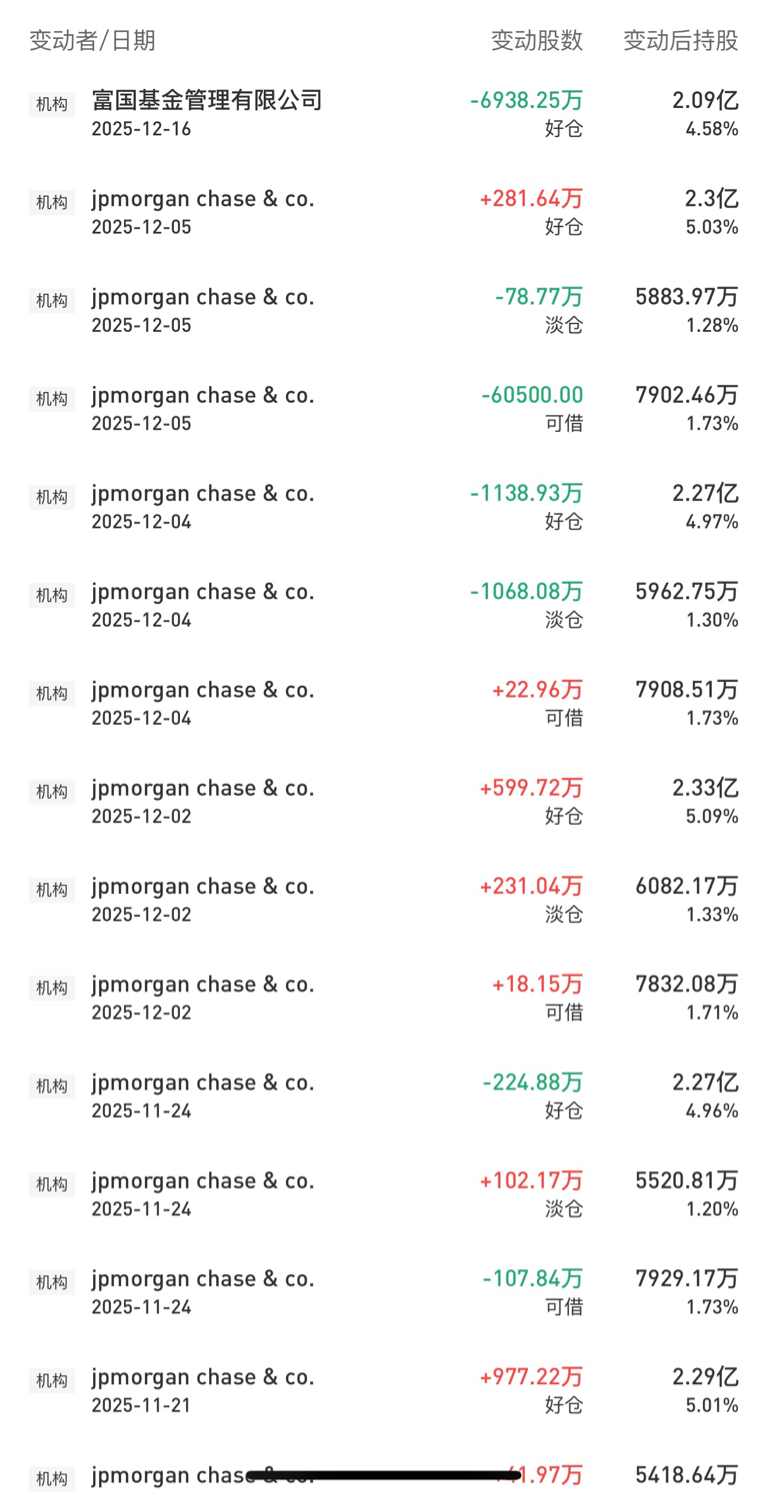
Task: Tap the 机构 badge on the -224.88万 row
Action: coord(52,1086)
